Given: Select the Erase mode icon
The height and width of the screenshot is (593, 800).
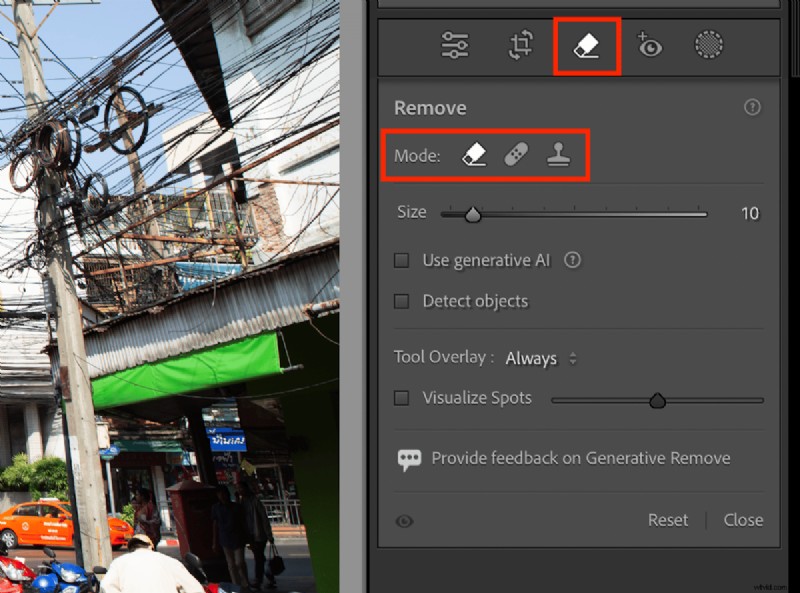Looking at the screenshot, I should pos(475,153).
